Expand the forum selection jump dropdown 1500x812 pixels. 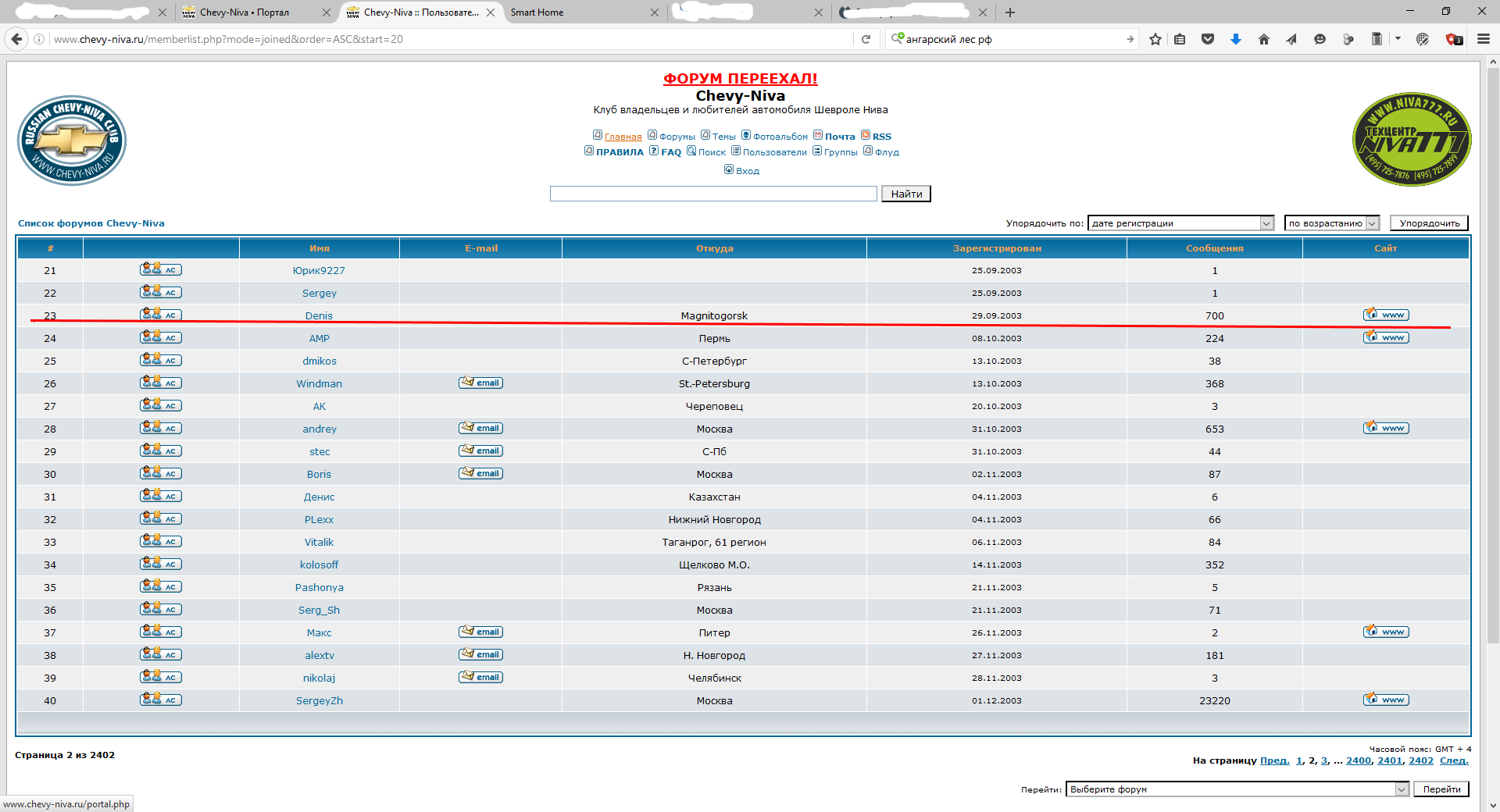[x=1401, y=789]
